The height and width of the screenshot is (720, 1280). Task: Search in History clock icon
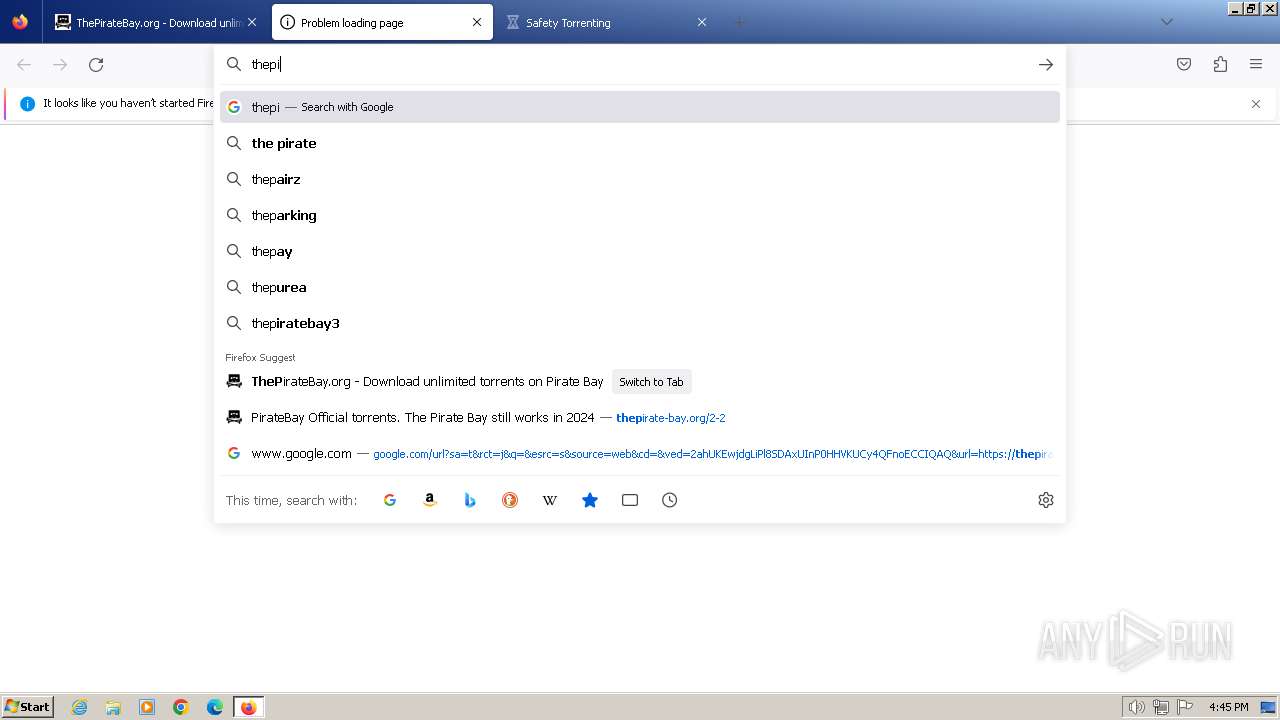click(x=670, y=500)
